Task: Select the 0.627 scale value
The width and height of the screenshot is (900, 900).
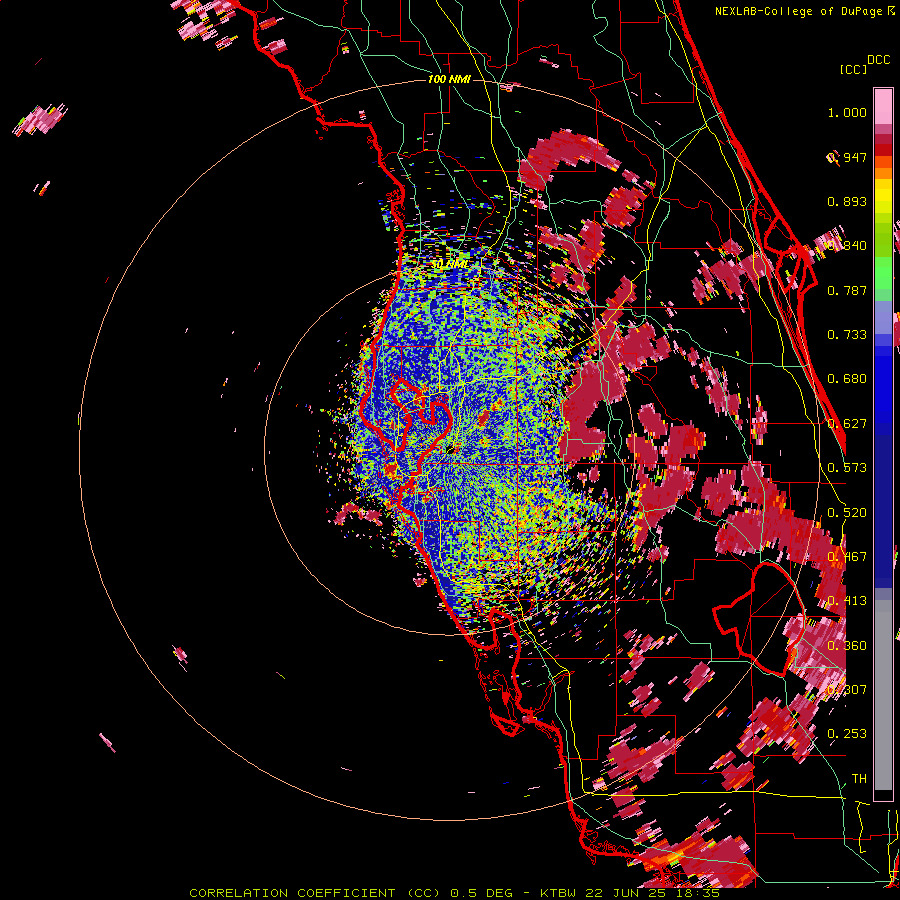Action: click(847, 424)
